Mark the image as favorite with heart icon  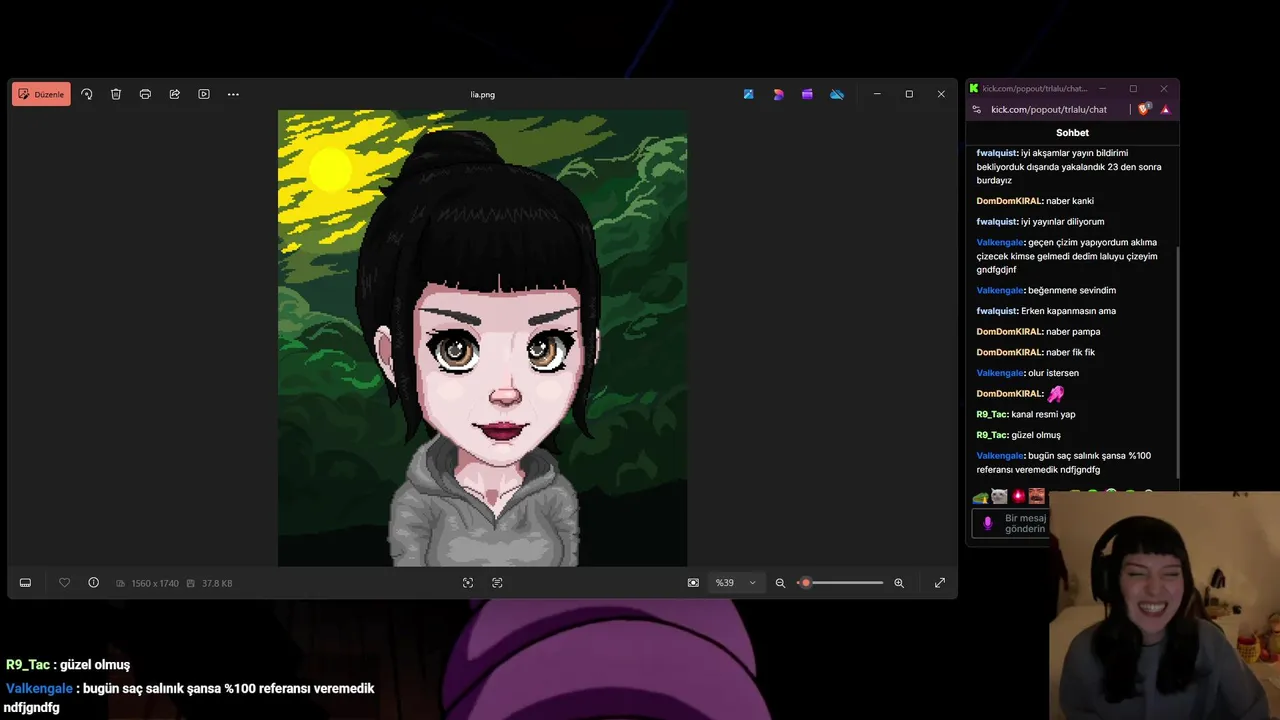64,583
